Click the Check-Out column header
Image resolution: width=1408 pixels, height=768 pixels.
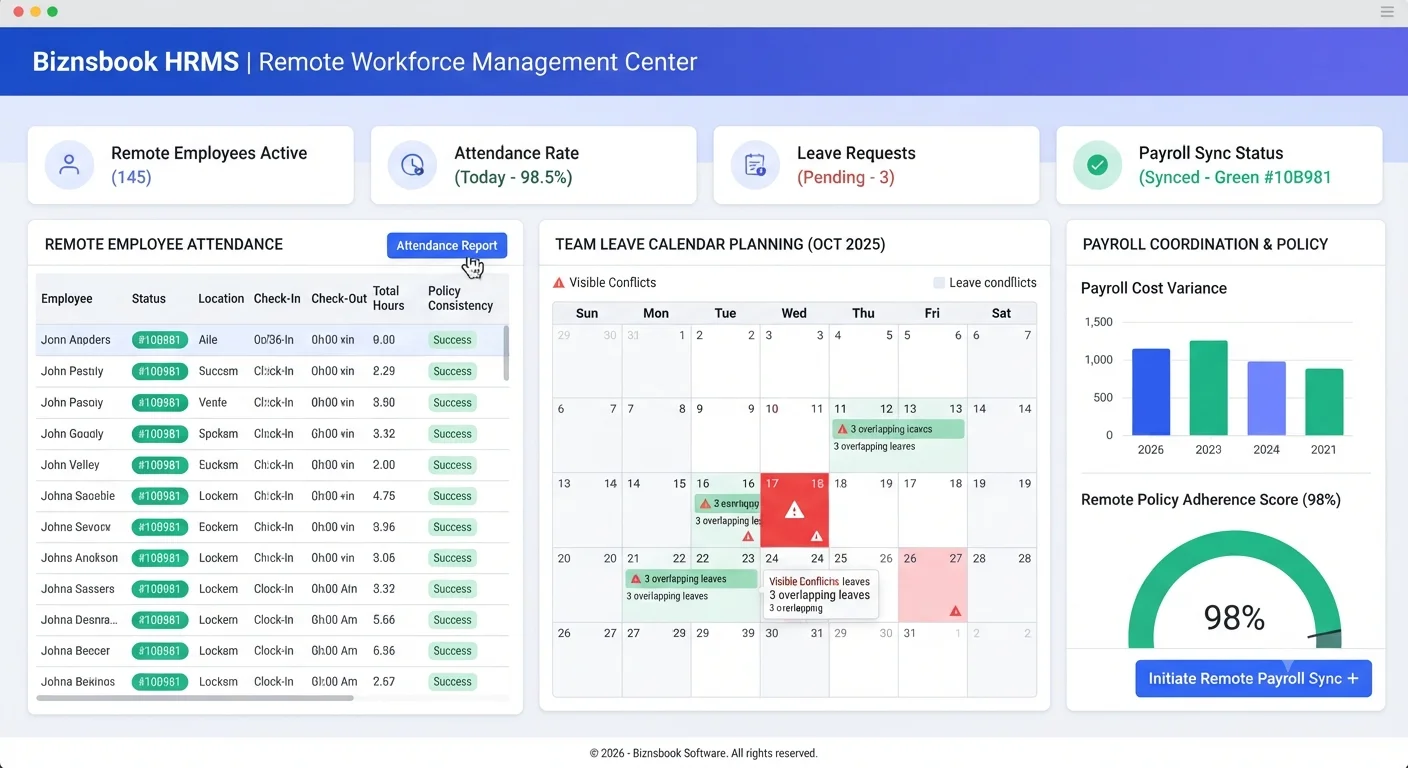(339, 299)
